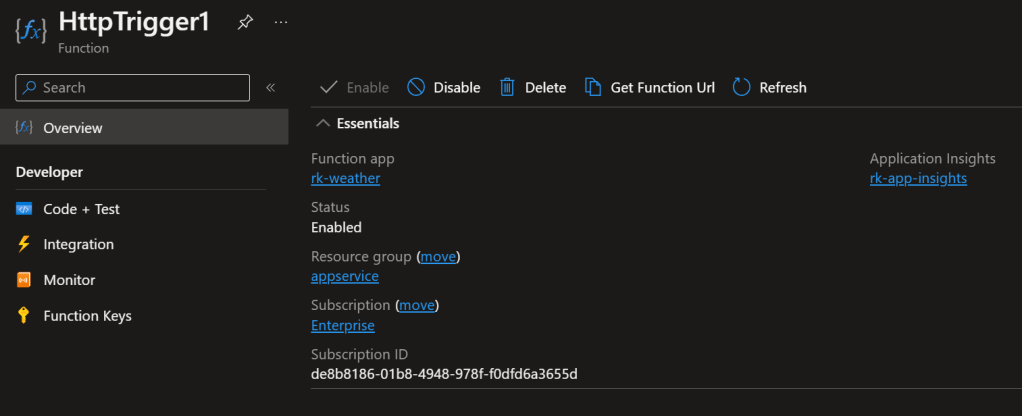1022x416 pixels.
Task: Select Overview in the sidebar
Action: (x=72, y=128)
